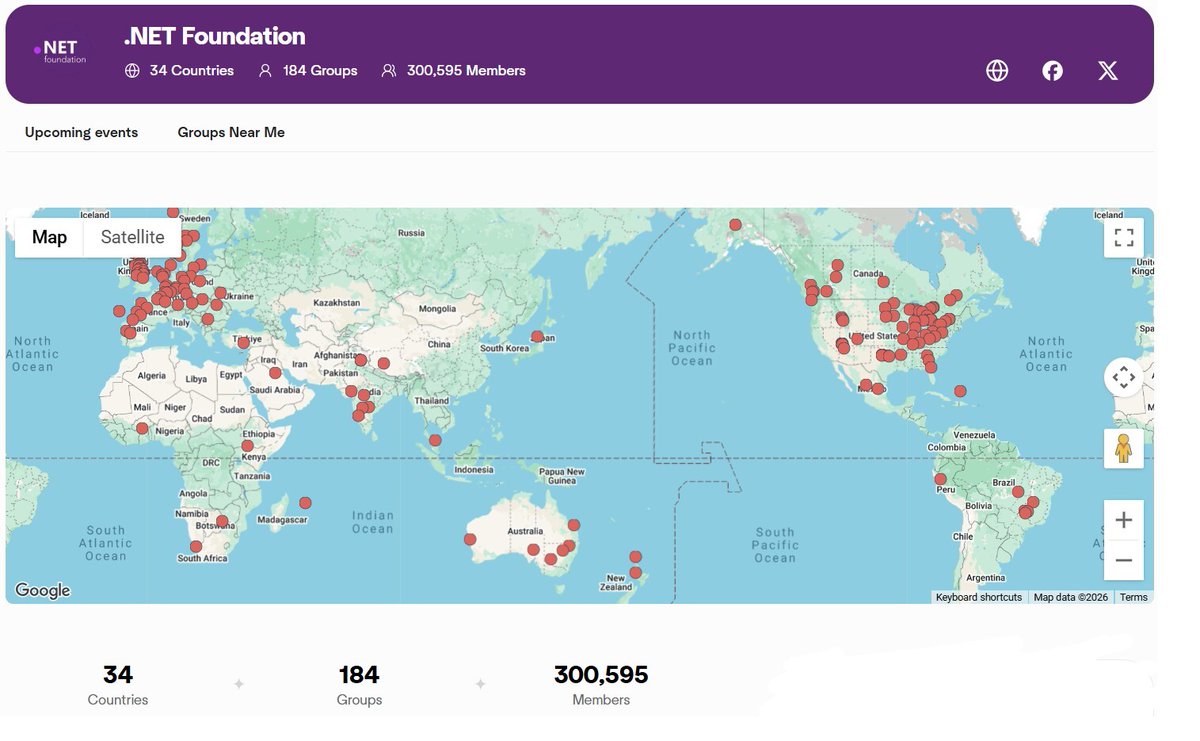Click the .NET Foundation logo
This screenshot has height=741, width=1200.
(60, 53)
